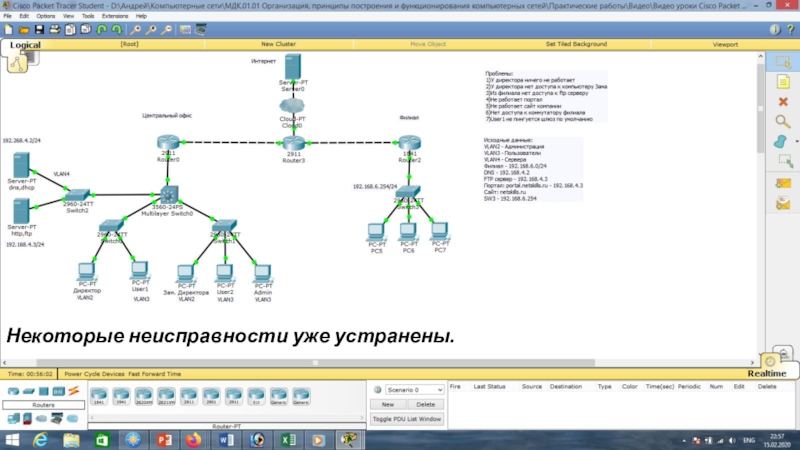
Task: Open the custom devices dialog icon
Action: point(201,30)
